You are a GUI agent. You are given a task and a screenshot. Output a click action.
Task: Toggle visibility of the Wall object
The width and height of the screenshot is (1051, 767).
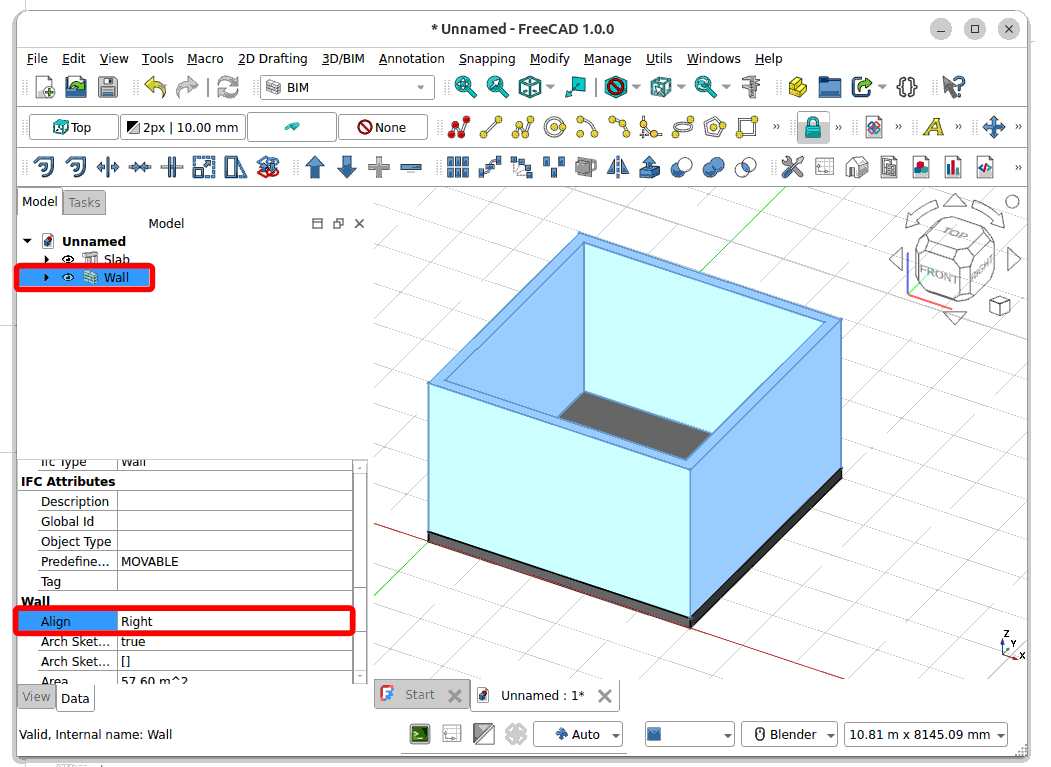tap(68, 277)
